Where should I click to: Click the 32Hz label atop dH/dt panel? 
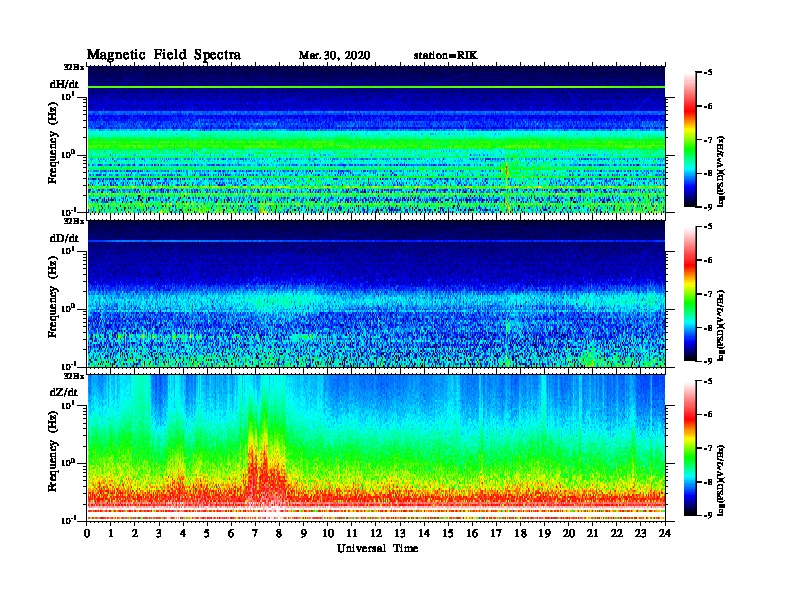pos(74,67)
